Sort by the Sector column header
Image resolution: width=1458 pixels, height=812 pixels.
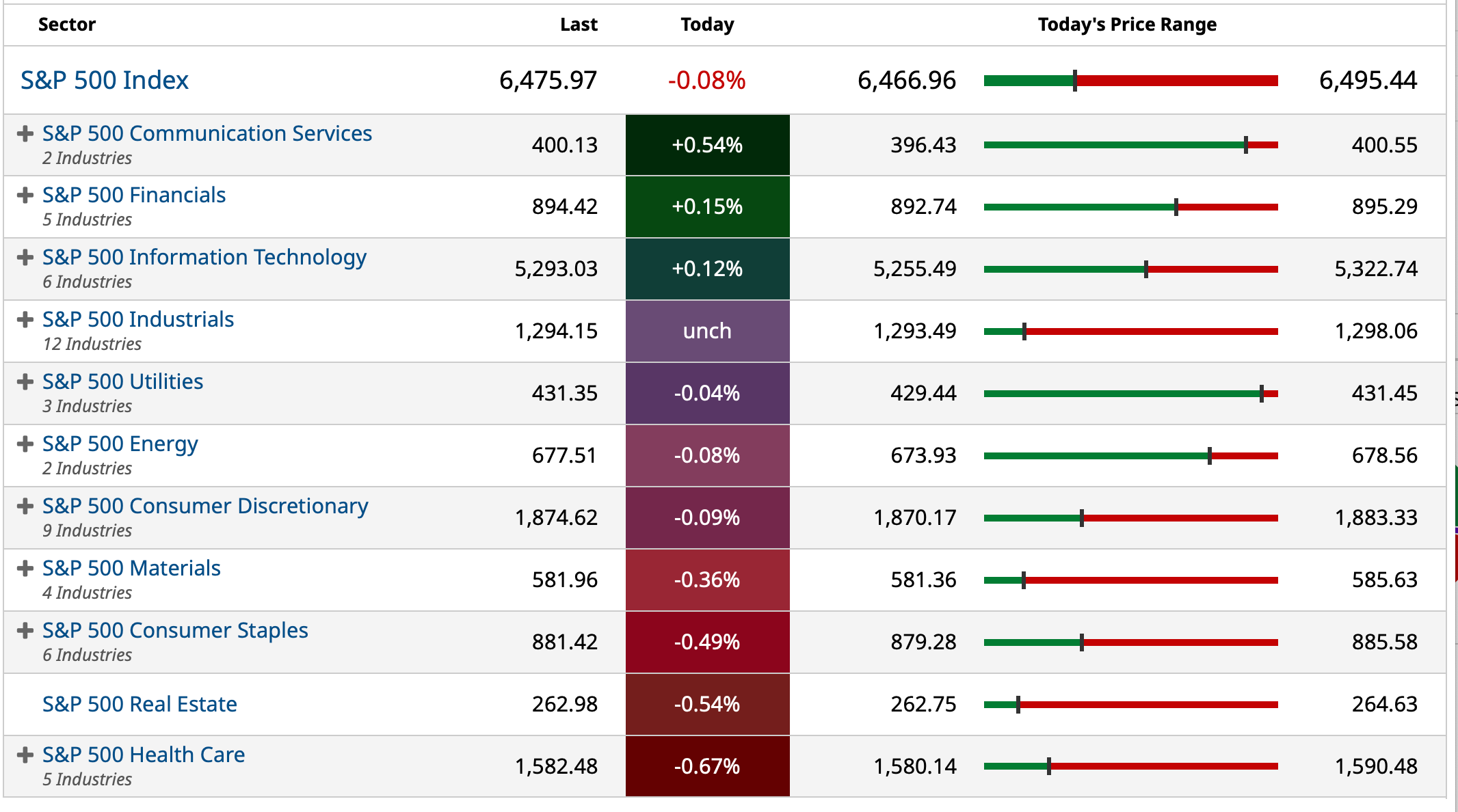[x=67, y=25]
